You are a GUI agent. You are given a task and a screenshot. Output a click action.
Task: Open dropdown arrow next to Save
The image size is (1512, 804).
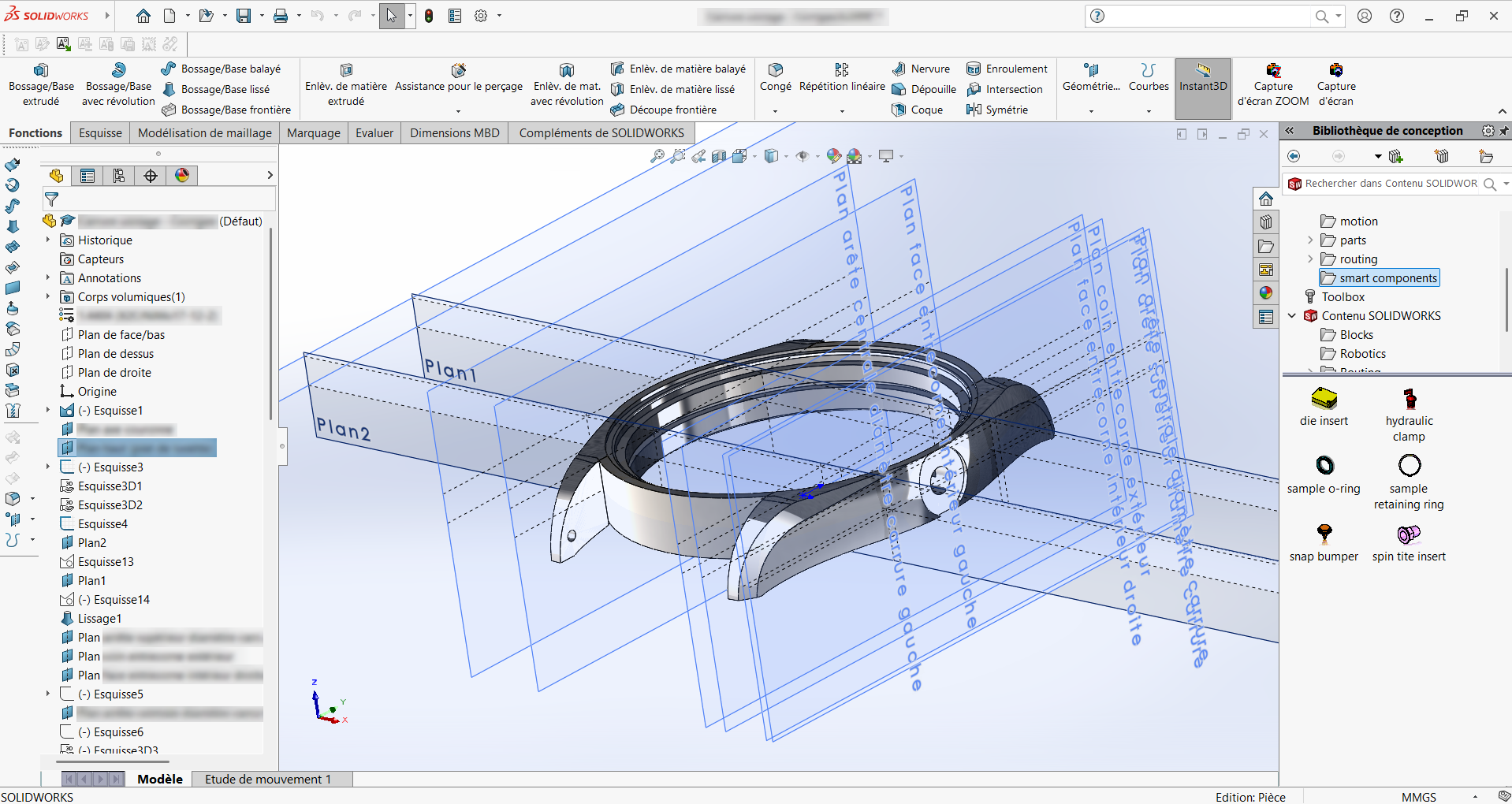pyautogui.click(x=260, y=16)
